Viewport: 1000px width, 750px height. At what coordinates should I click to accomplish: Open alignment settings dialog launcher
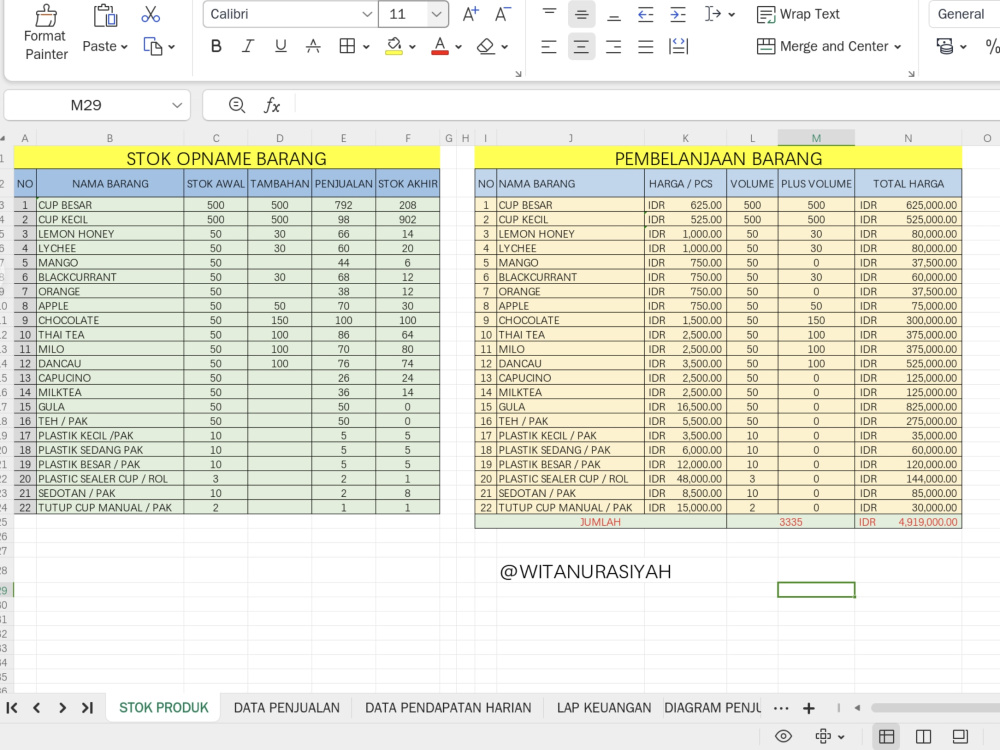tap(911, 74)
